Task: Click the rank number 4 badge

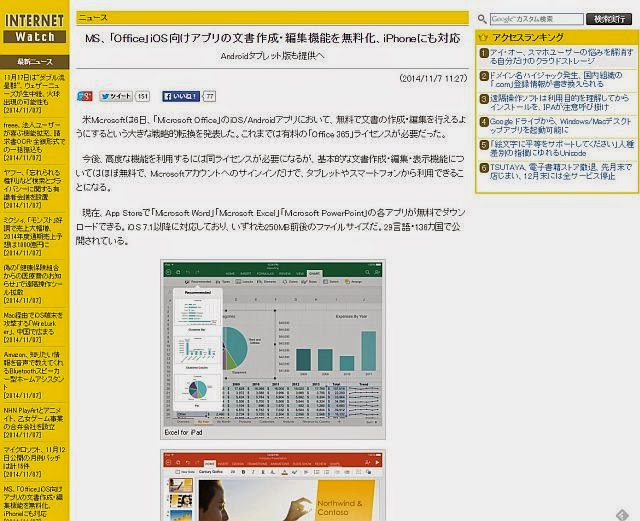Action: (x=484, y=122)
